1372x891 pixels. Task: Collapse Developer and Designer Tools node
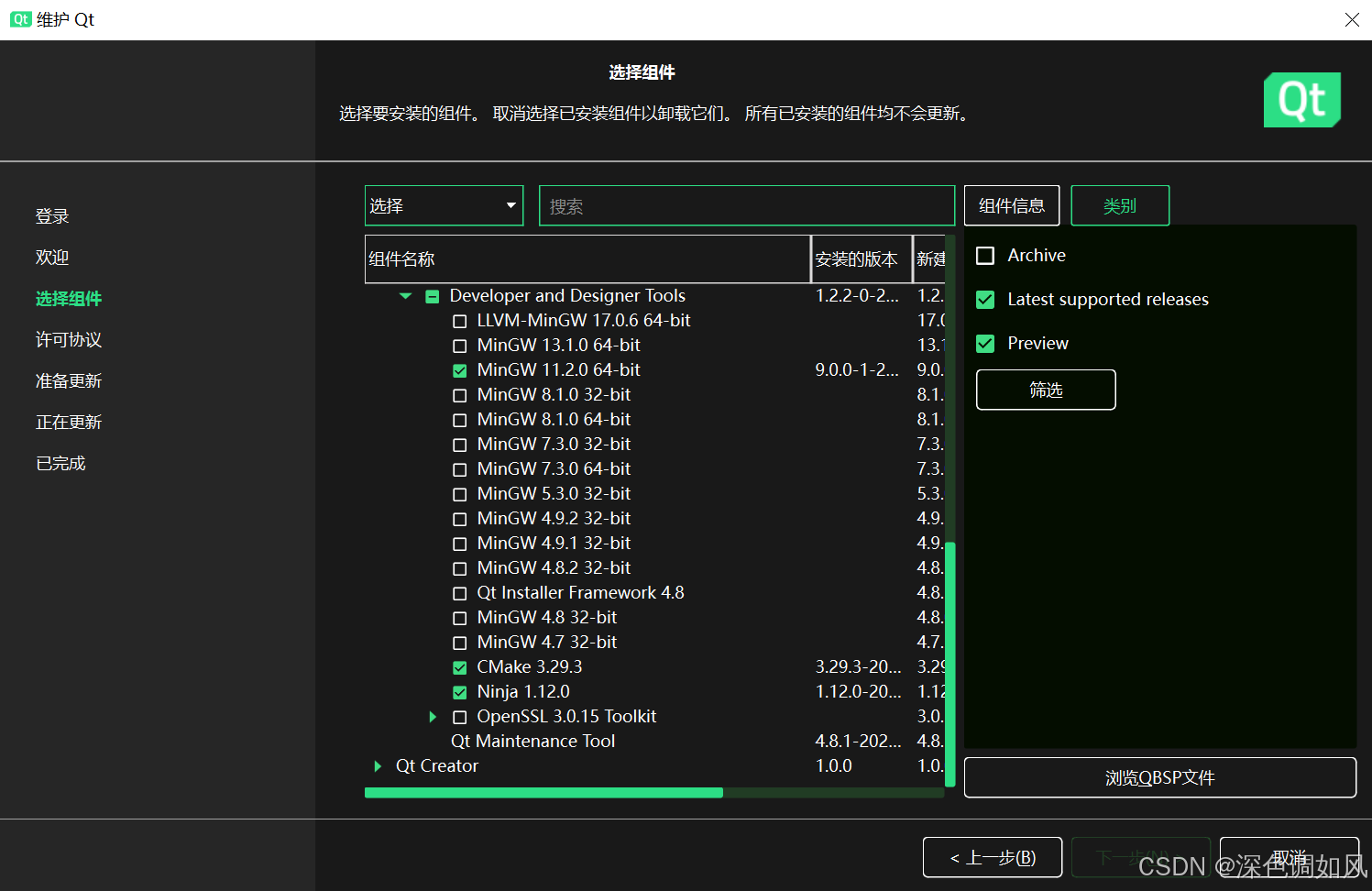tap(406, 296)
